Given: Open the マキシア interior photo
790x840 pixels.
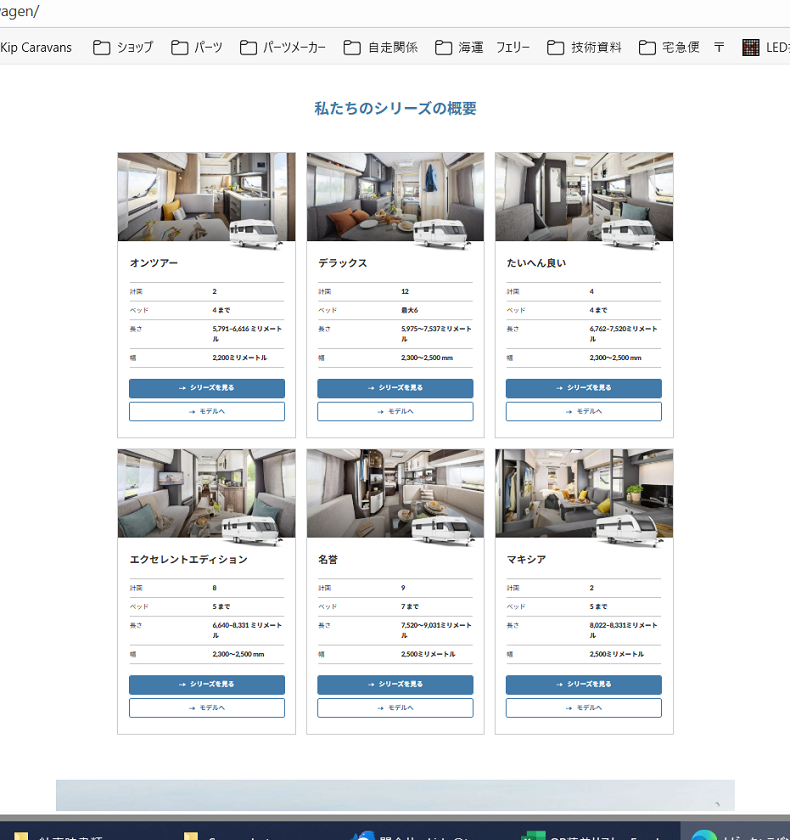Looking at the screenshot, I should (x=584, y=493).
